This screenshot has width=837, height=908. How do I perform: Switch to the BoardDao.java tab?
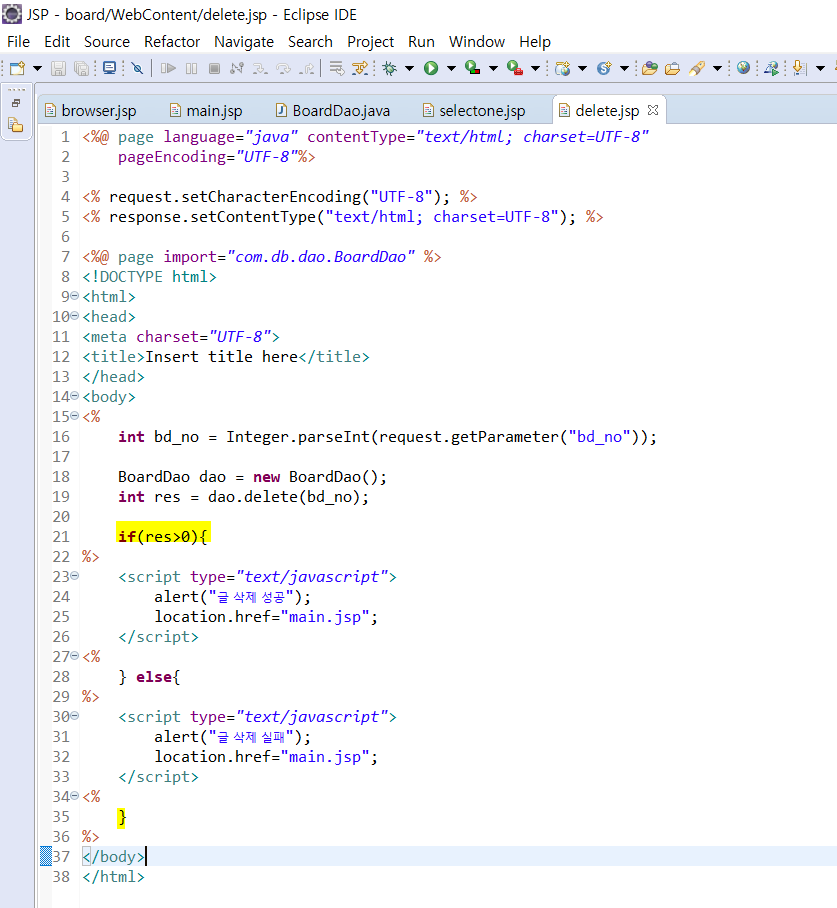coord(333,111)
